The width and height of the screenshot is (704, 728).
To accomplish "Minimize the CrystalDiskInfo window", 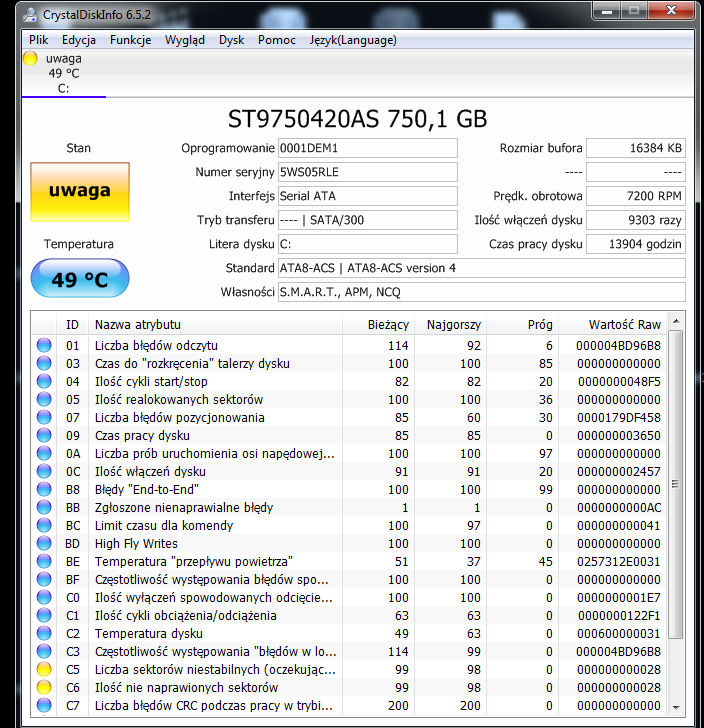I will point(606,11).
